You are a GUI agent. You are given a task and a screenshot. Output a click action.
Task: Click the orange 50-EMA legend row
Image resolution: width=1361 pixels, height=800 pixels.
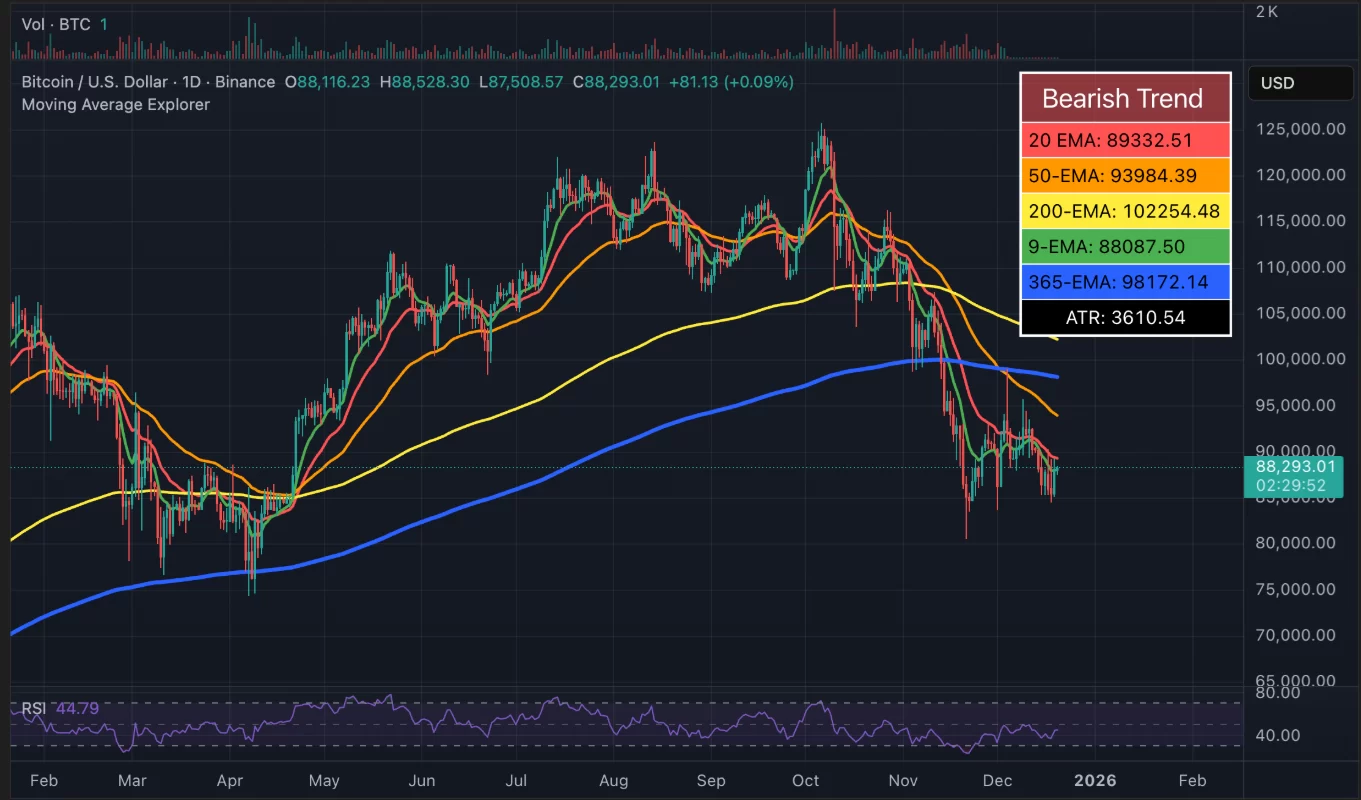[x=1125, y=175]
